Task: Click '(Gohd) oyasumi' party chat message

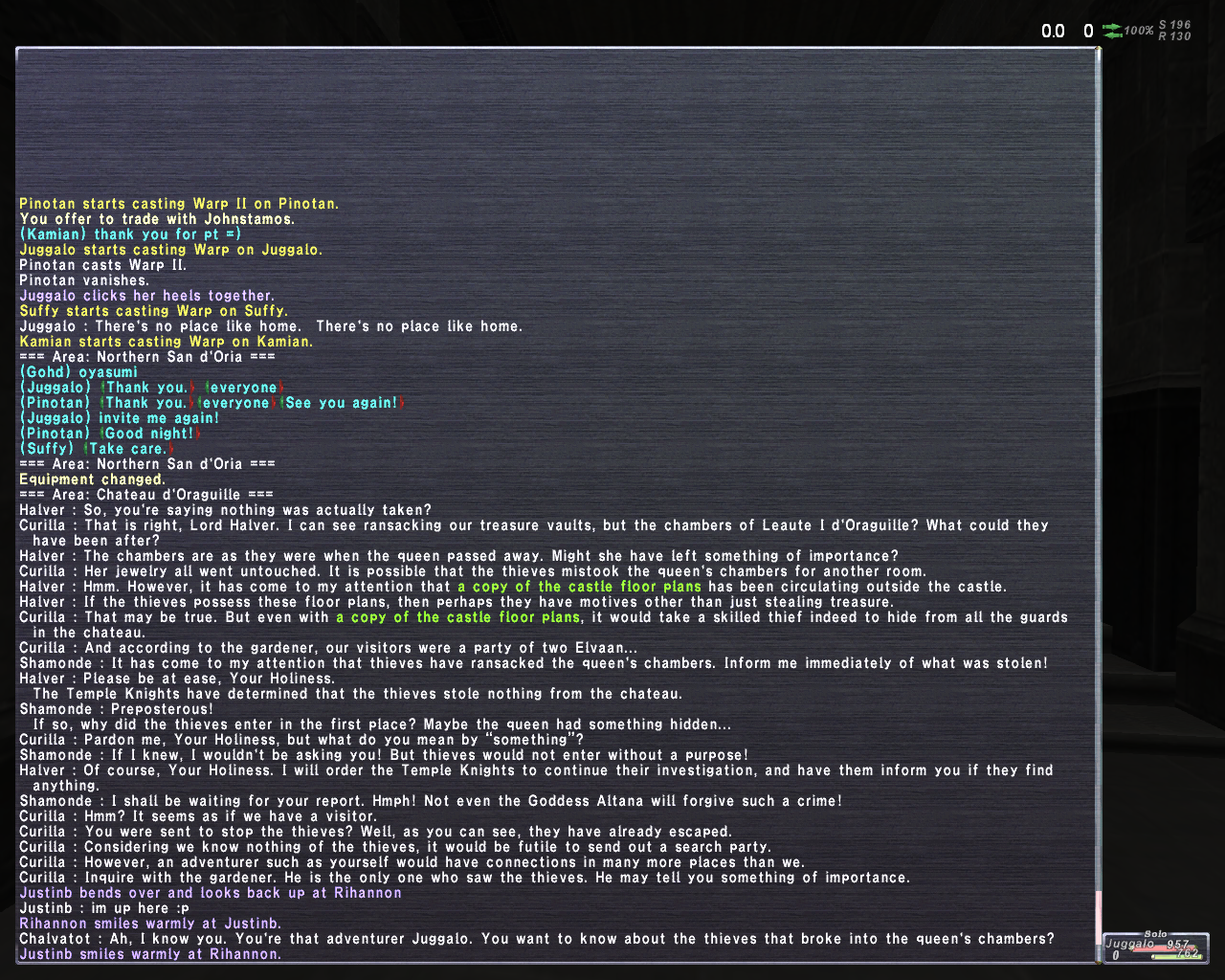Action: coord(78,372)
